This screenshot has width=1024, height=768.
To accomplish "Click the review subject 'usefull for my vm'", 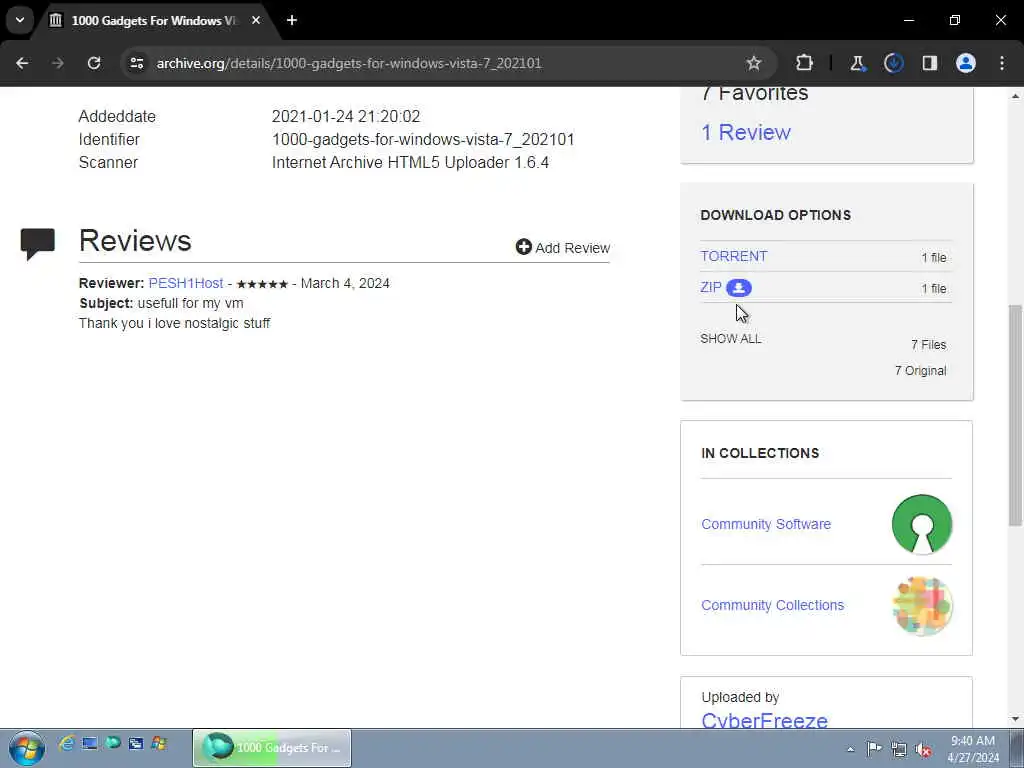I will pos(190,303).
